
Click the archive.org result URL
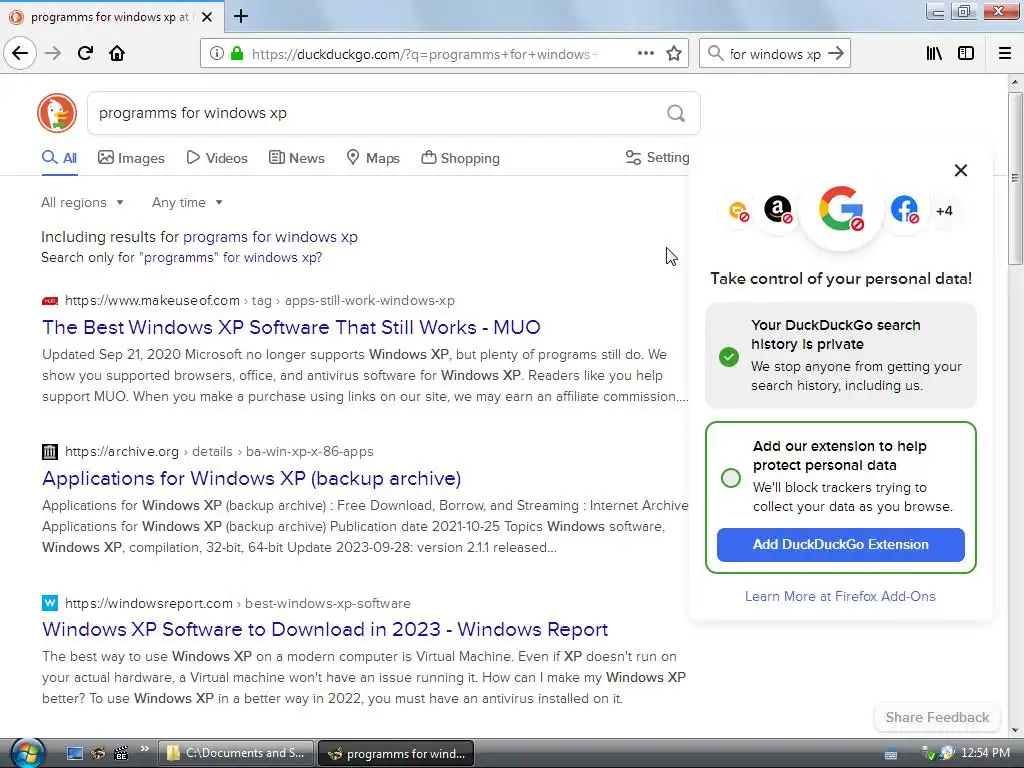coord(219,451)
